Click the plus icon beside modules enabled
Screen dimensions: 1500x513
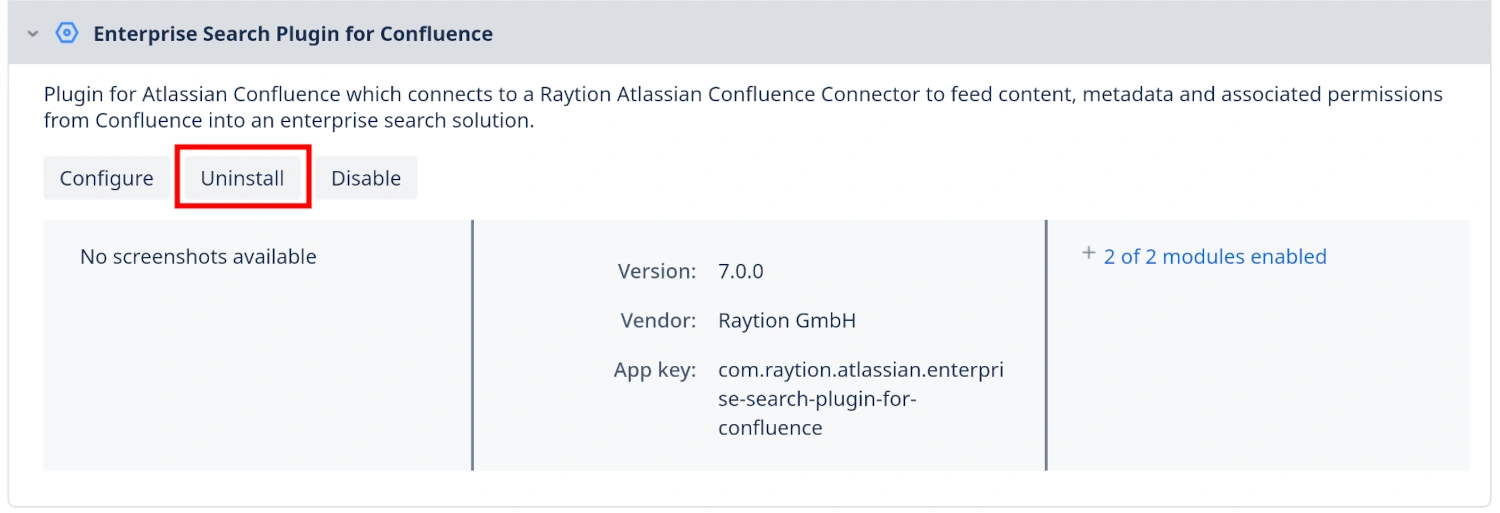1089,254
